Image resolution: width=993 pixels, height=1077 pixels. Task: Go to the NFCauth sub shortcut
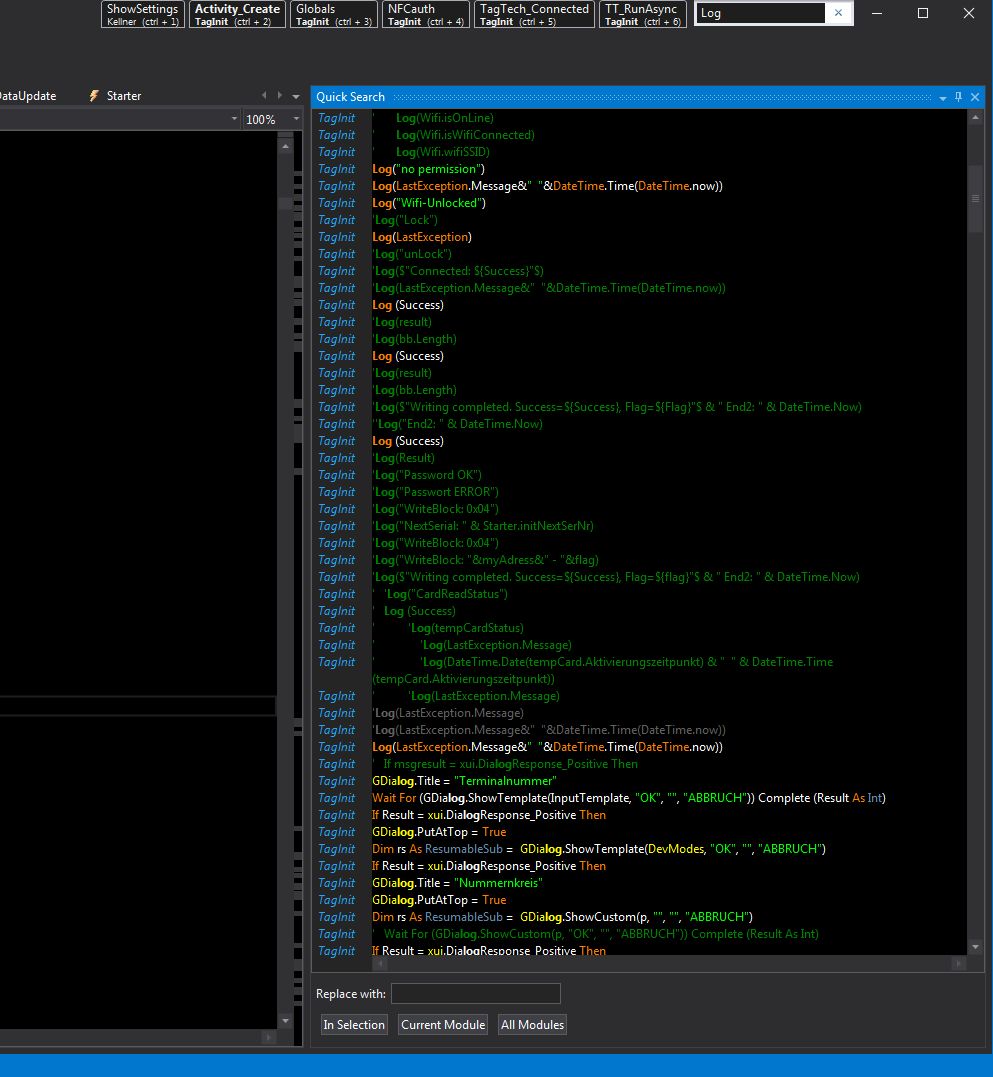click(x=425, y=14)
